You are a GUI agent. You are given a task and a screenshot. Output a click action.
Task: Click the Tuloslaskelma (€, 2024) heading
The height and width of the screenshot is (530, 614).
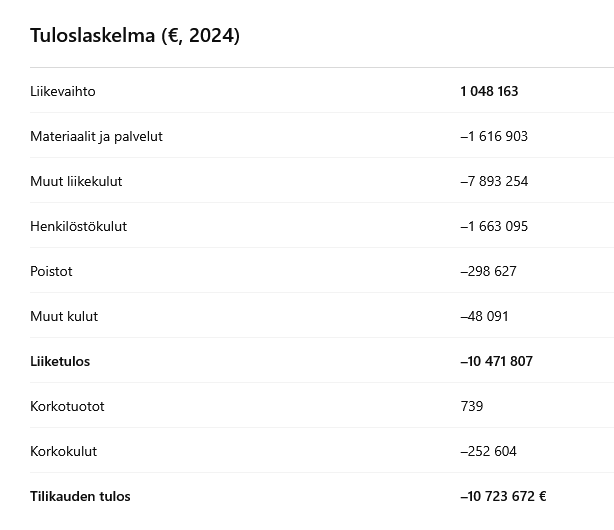point(135,36)
